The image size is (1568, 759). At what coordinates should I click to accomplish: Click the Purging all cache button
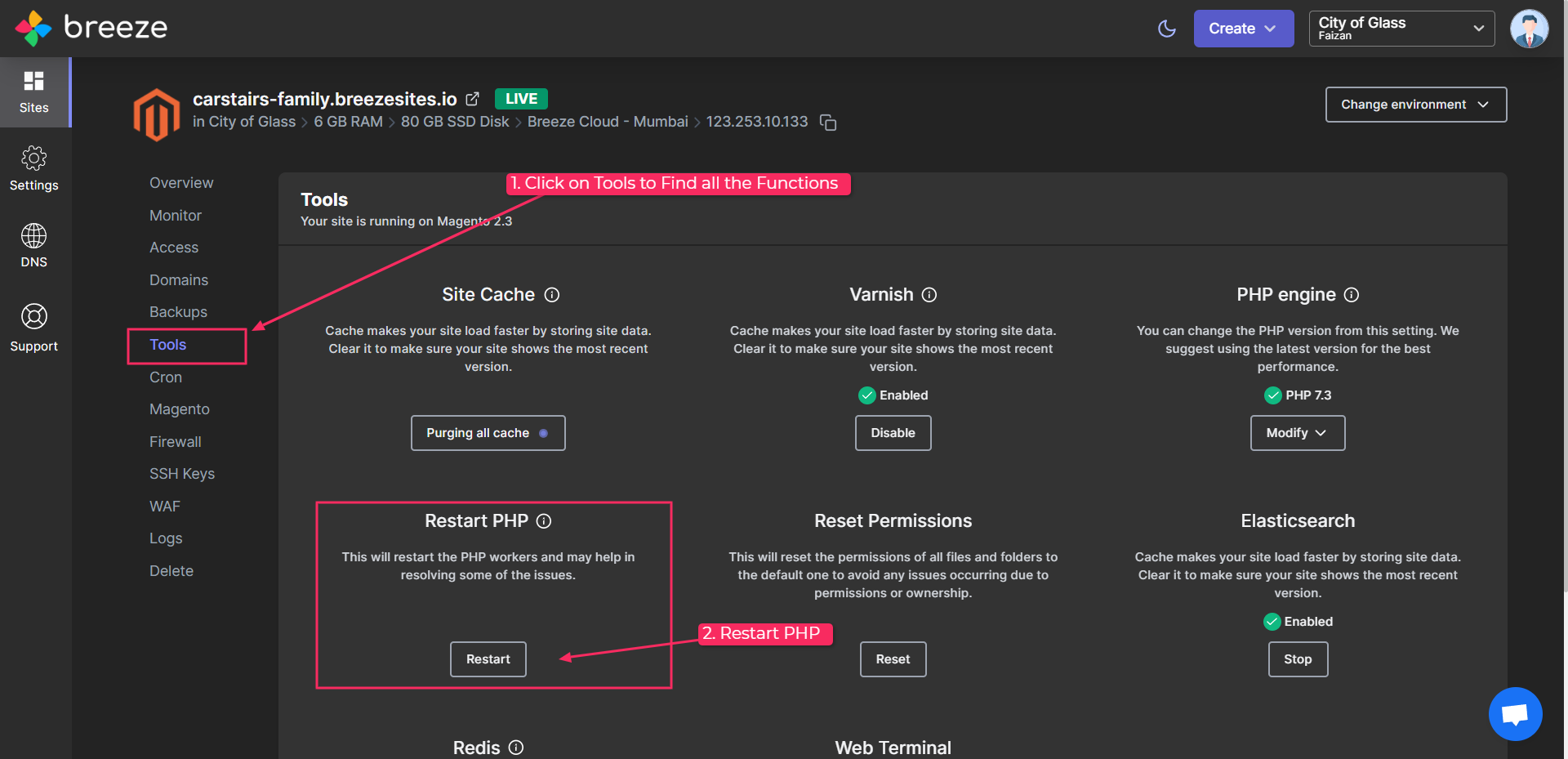pyautogui.click(x=488, y=433)
